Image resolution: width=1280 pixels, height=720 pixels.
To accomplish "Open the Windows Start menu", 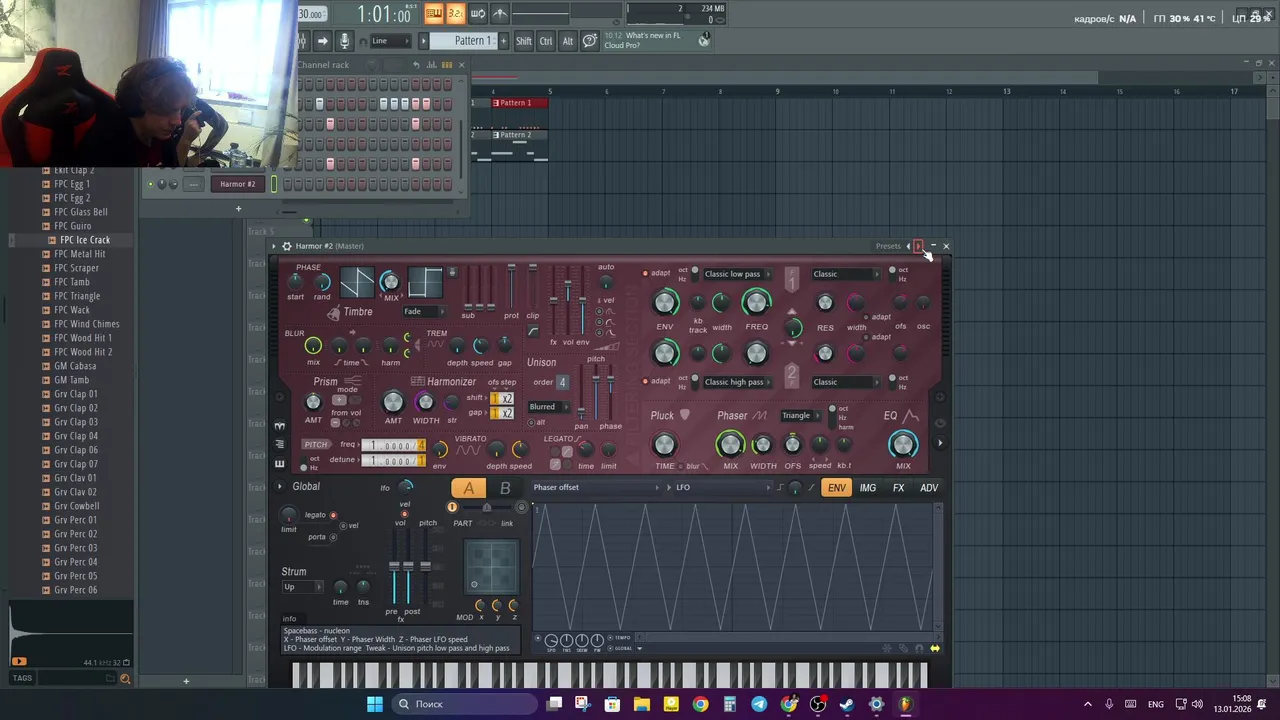I will 374,704.
